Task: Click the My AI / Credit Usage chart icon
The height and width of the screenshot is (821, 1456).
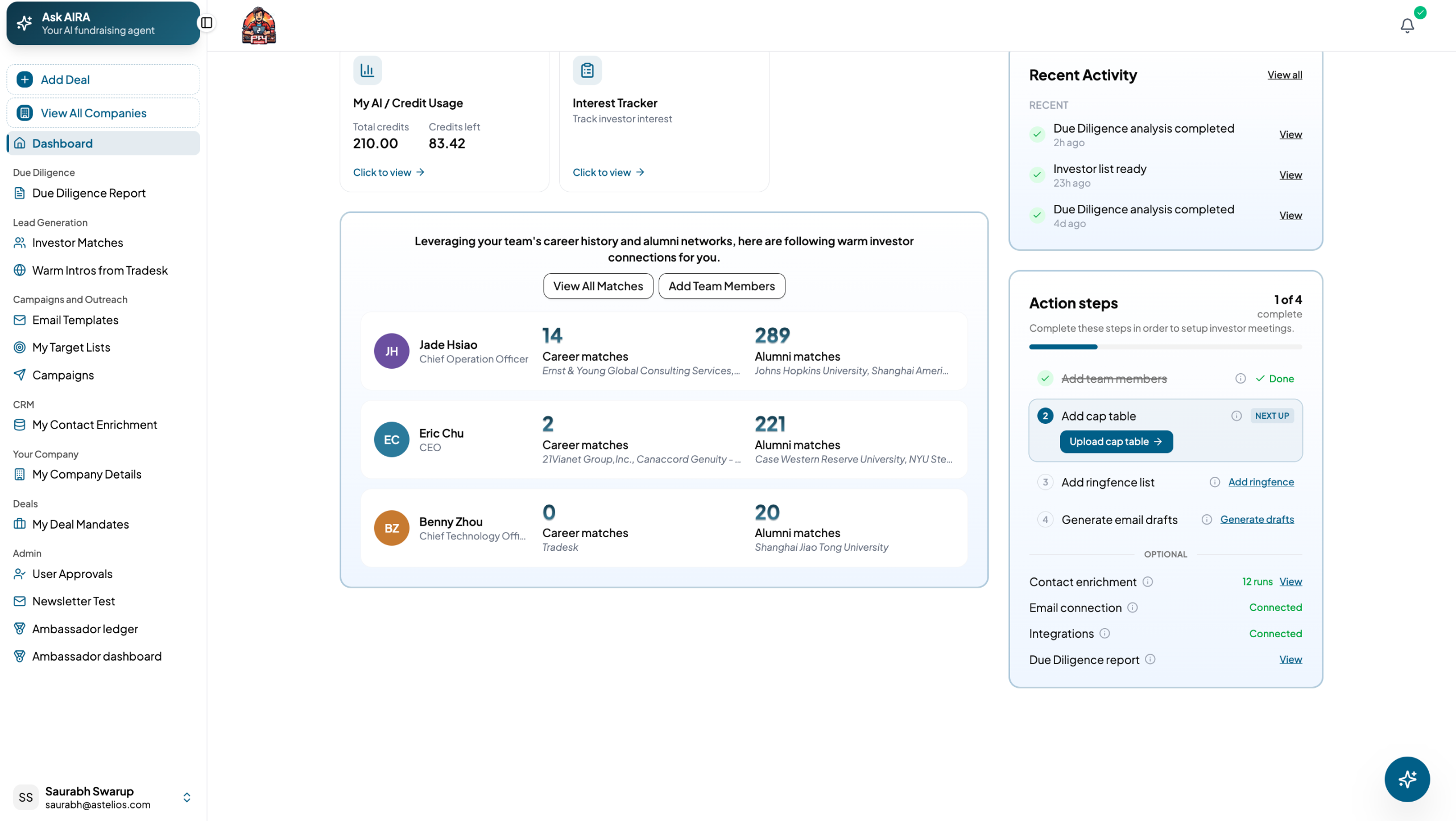Action: [367, 70]
